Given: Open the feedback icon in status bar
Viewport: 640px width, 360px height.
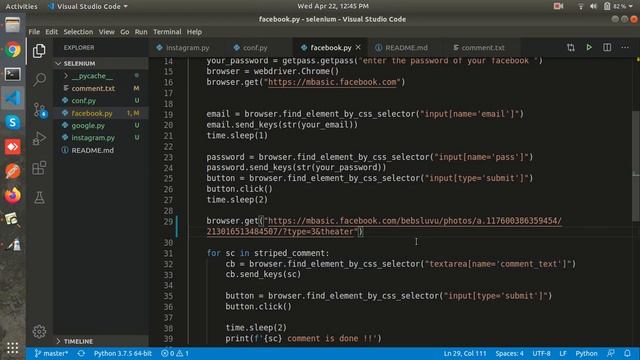Looking at the screenshot, I should pos(611,353).
